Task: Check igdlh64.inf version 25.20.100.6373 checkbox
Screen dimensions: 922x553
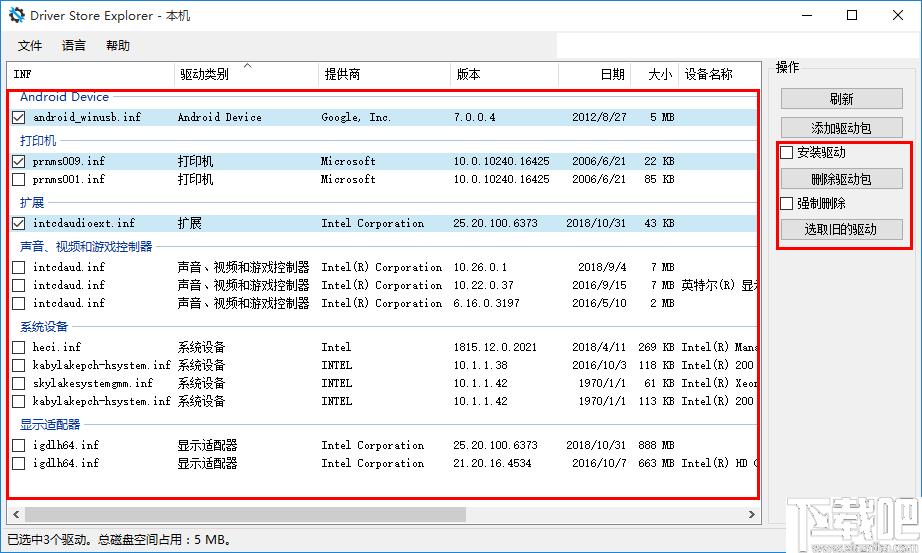Action: tap(19, 445)
